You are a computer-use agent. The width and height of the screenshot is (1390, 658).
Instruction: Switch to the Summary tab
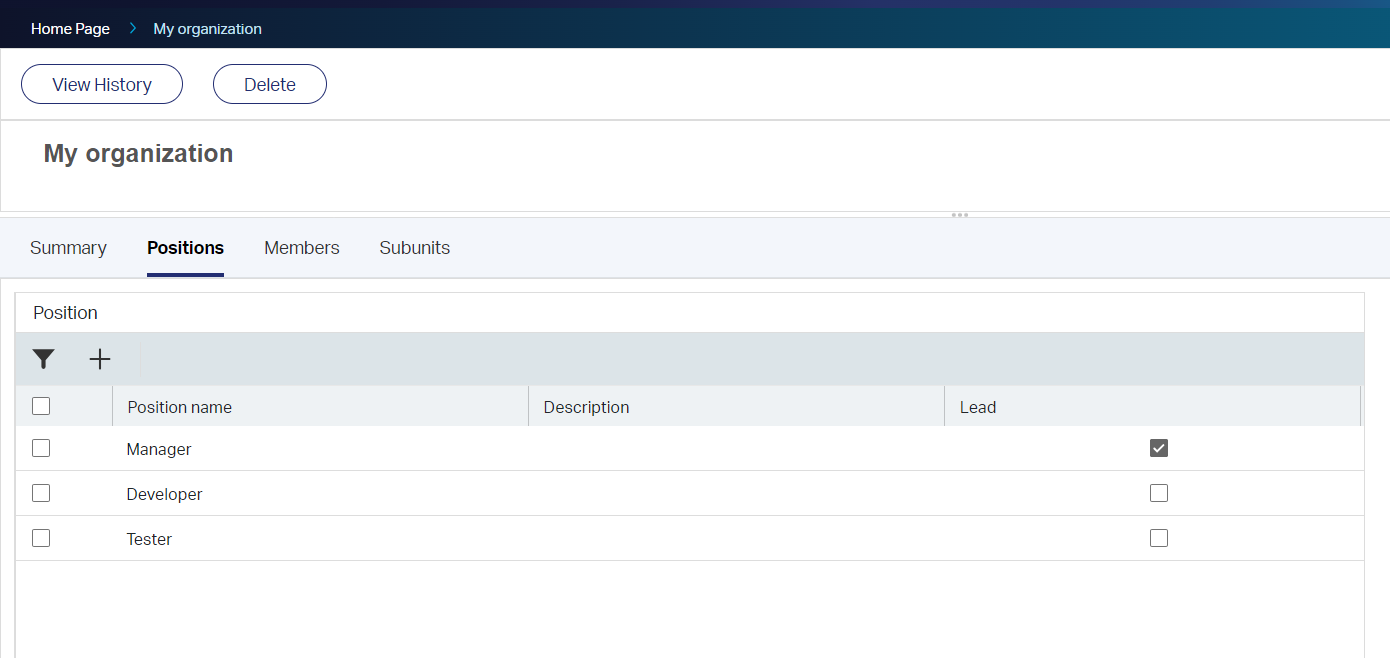tap(67, 247)
